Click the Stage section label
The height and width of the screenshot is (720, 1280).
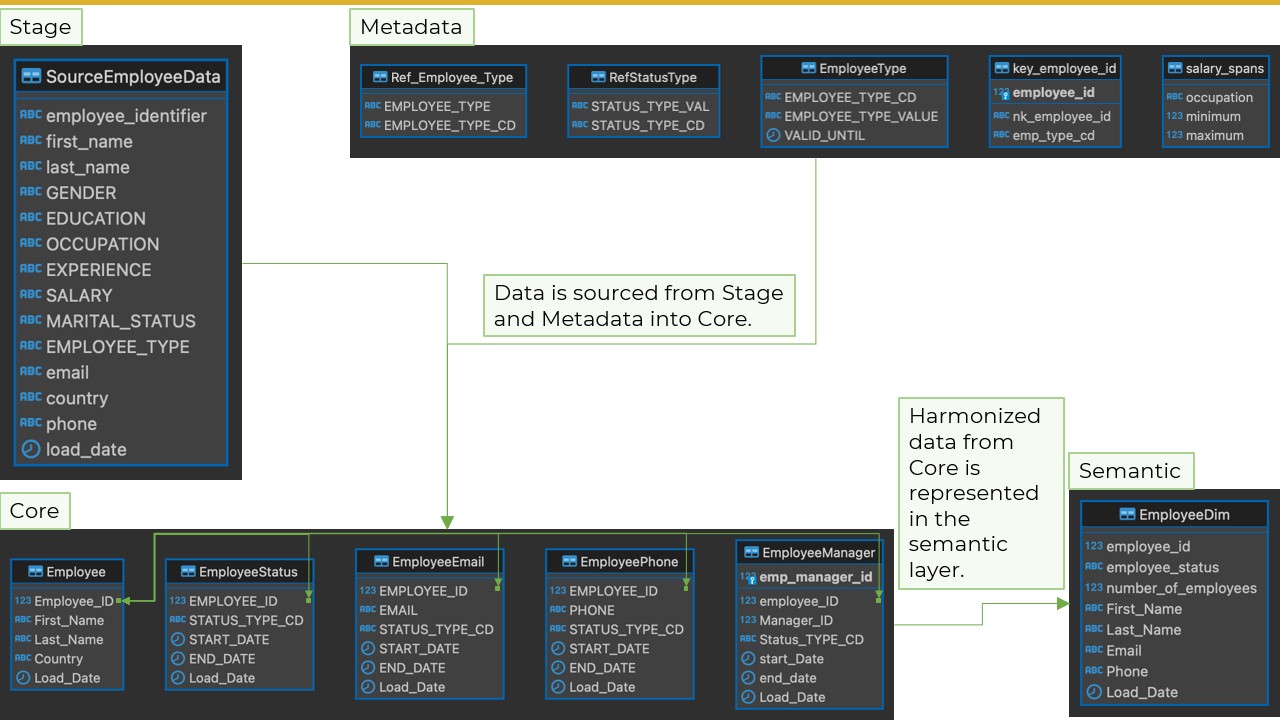coord(41,27)
